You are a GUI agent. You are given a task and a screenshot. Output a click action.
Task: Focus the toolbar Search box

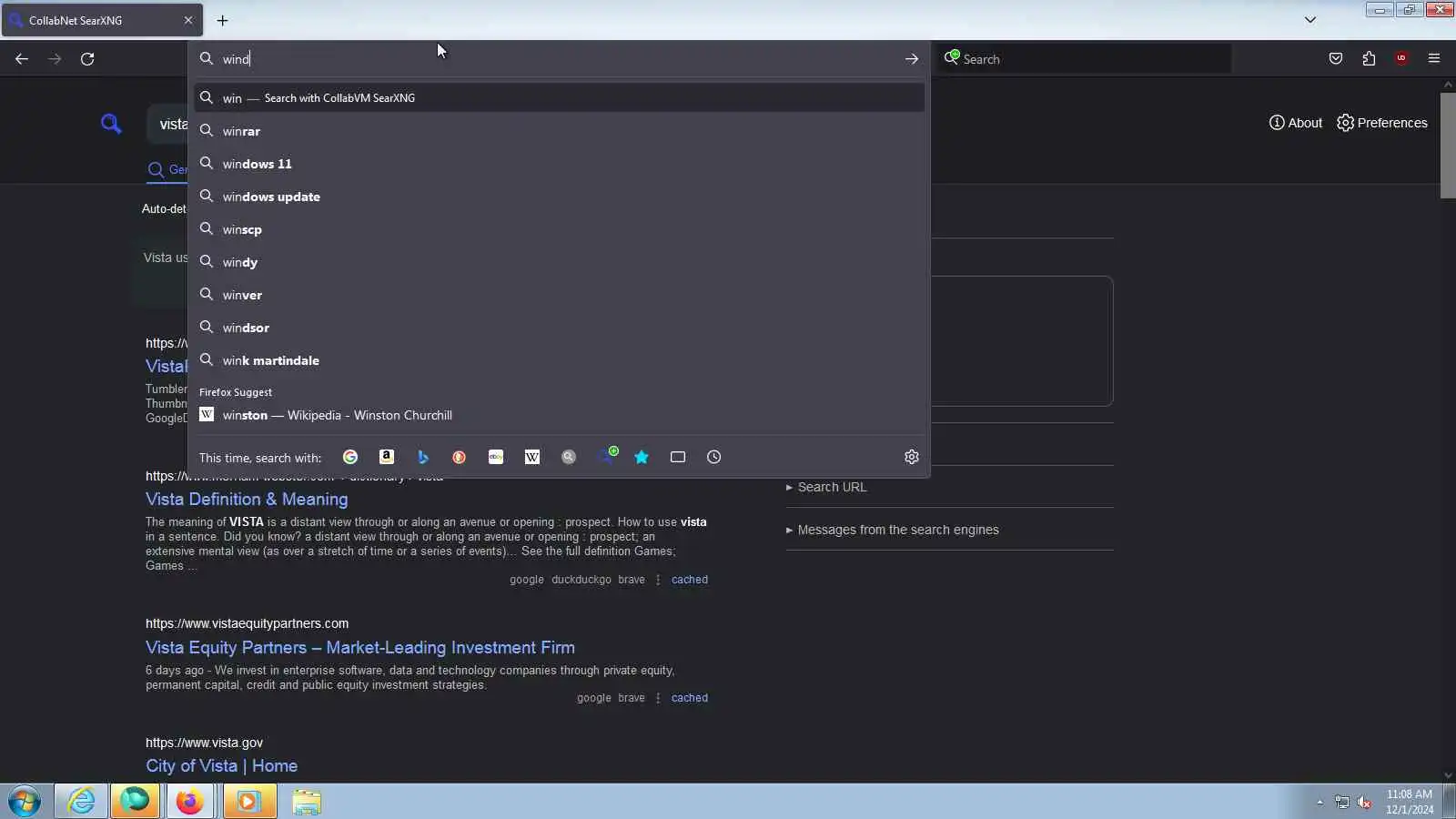point(1085,59)
